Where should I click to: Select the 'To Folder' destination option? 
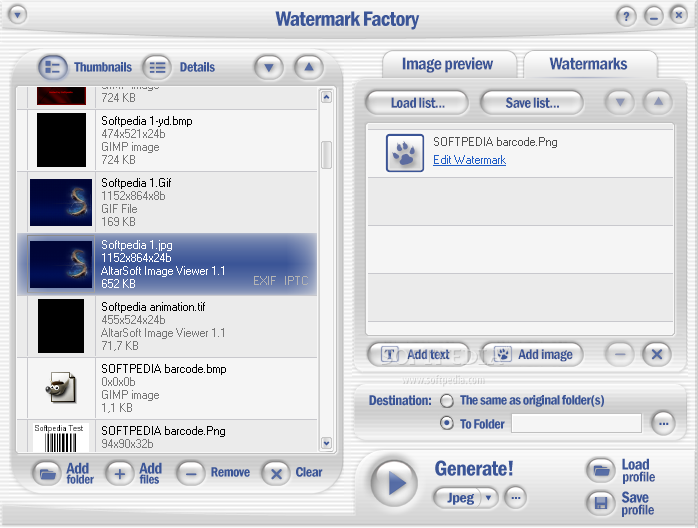click(x=447, y=423)
